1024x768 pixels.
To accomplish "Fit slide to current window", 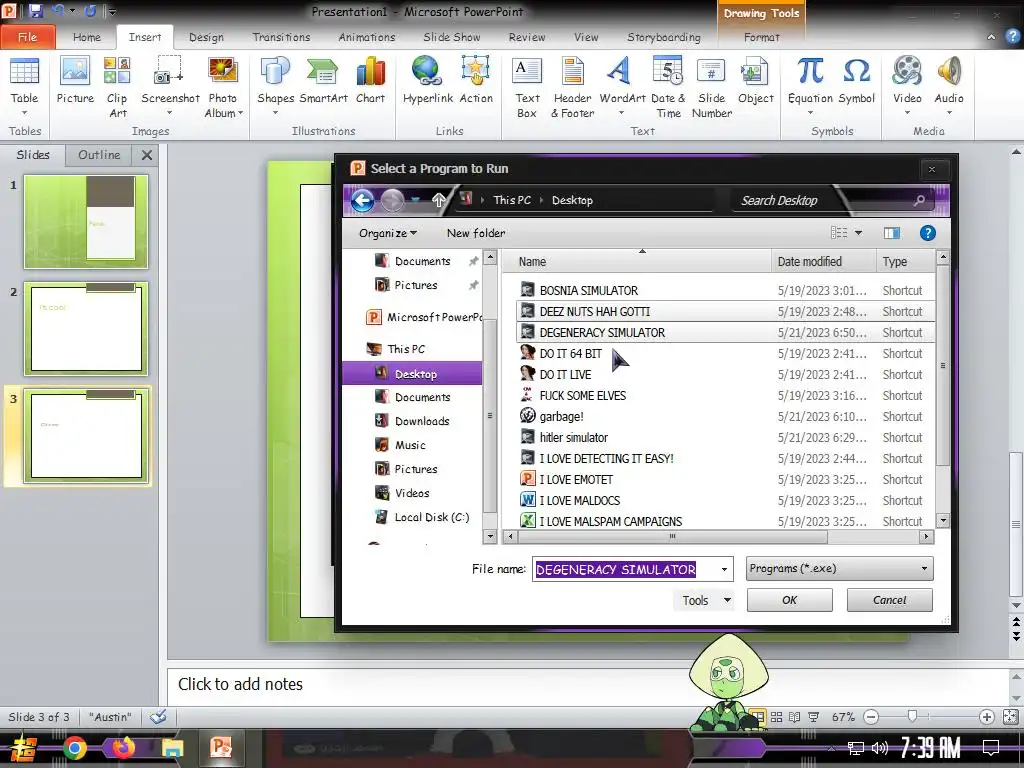I will pos(1010,717).
